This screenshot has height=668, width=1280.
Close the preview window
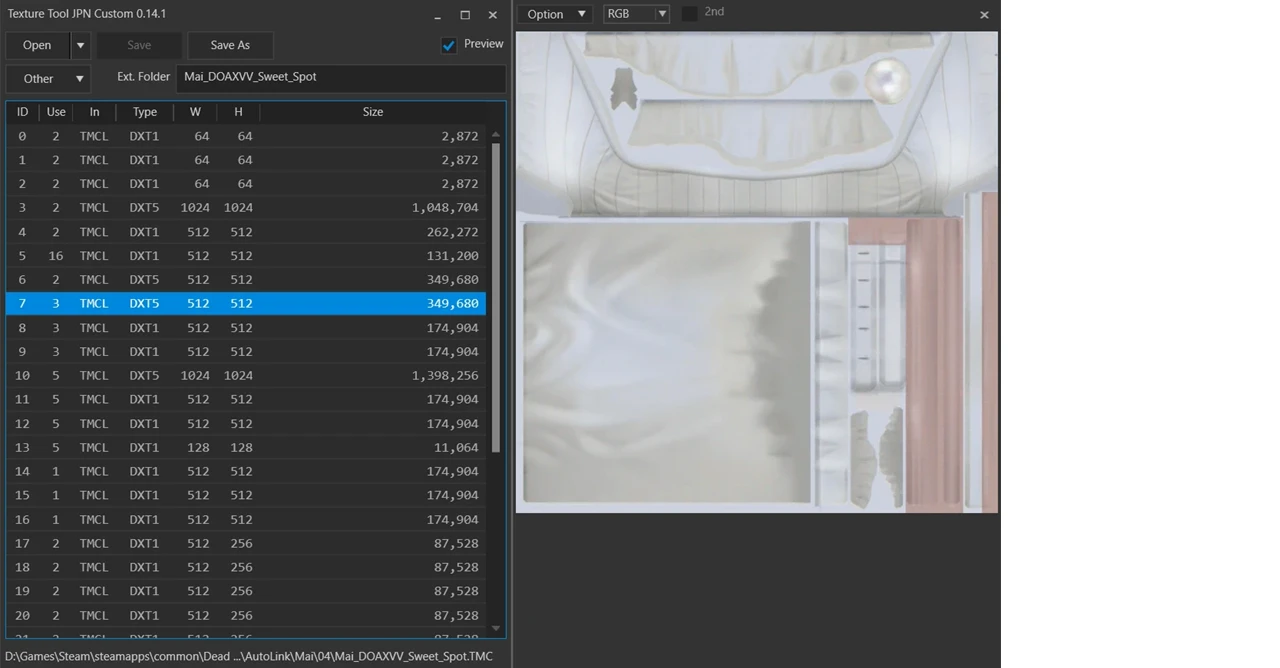984,15
